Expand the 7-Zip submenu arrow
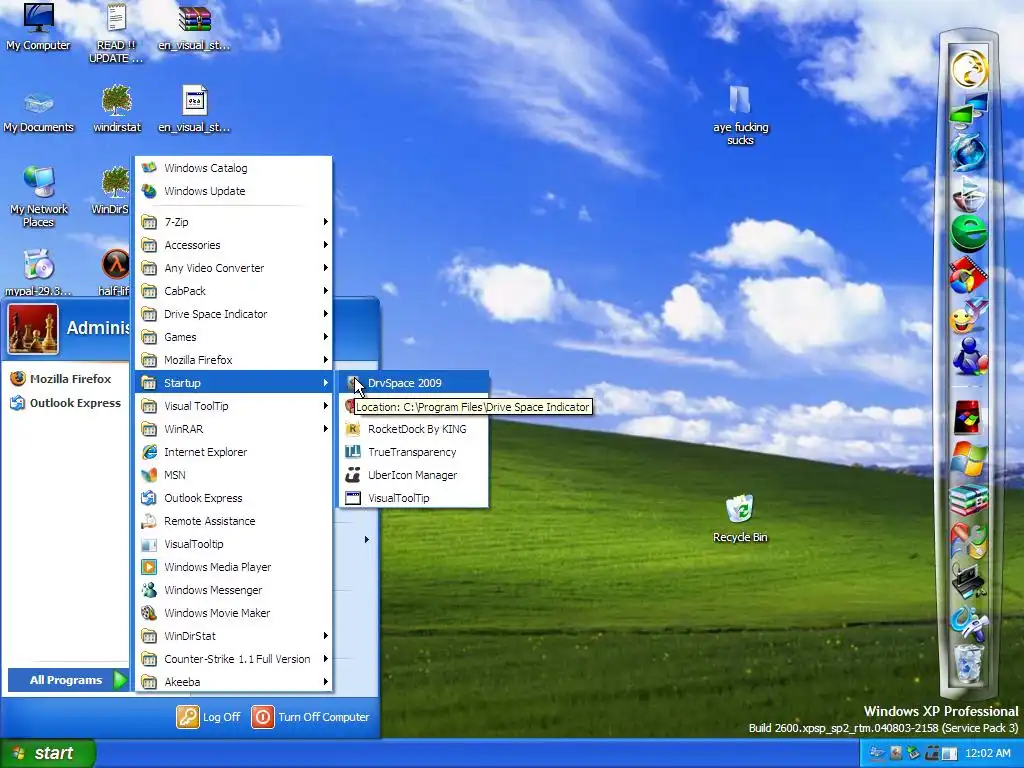 click(325, 222)
